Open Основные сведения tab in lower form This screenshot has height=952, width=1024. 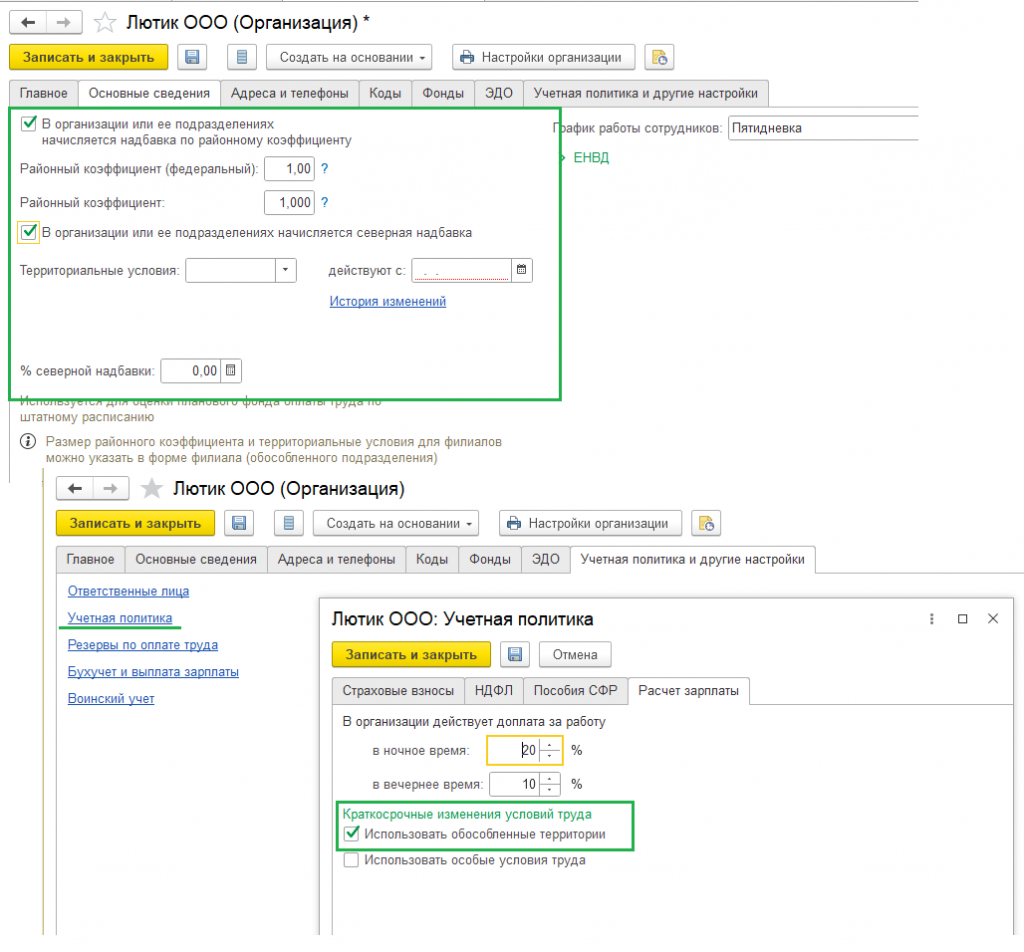[196, 560]
